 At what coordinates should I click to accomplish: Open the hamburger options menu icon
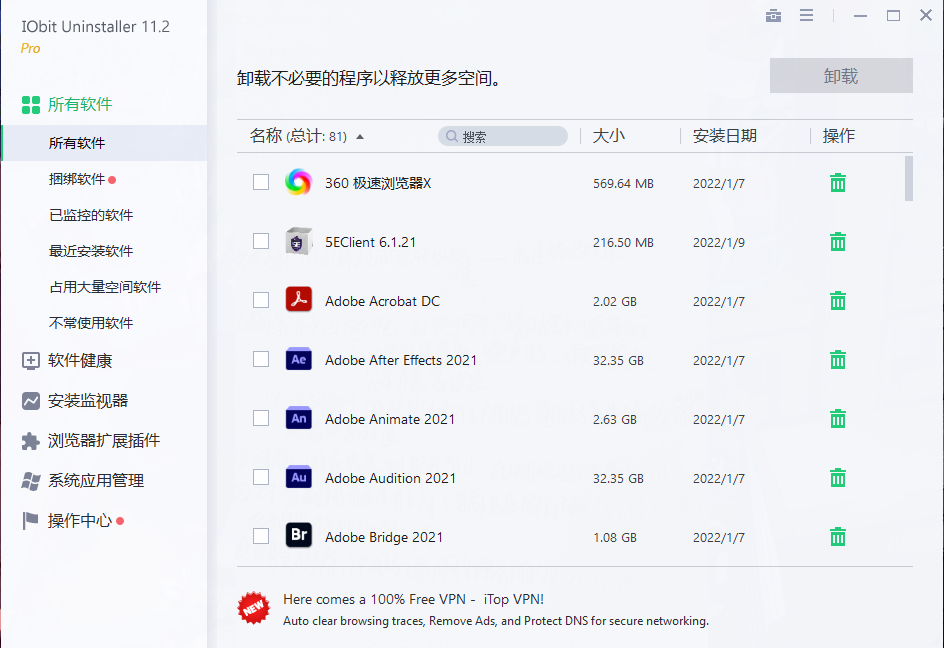point(806,16)
